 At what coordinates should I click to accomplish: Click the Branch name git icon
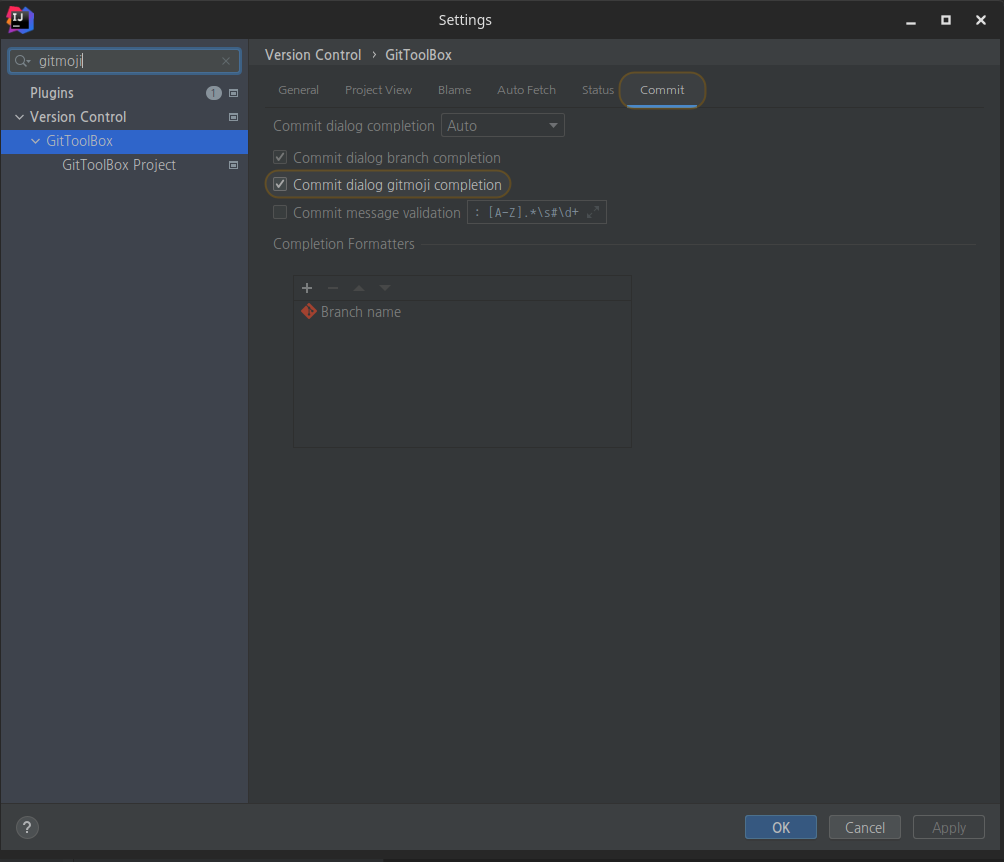tap(309, 311)
